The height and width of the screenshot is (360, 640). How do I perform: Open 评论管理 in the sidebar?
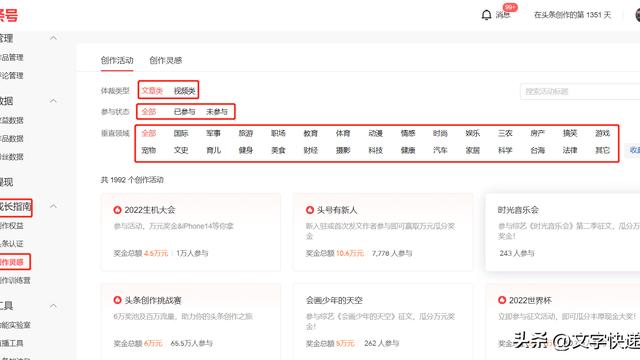coord(12,76)
